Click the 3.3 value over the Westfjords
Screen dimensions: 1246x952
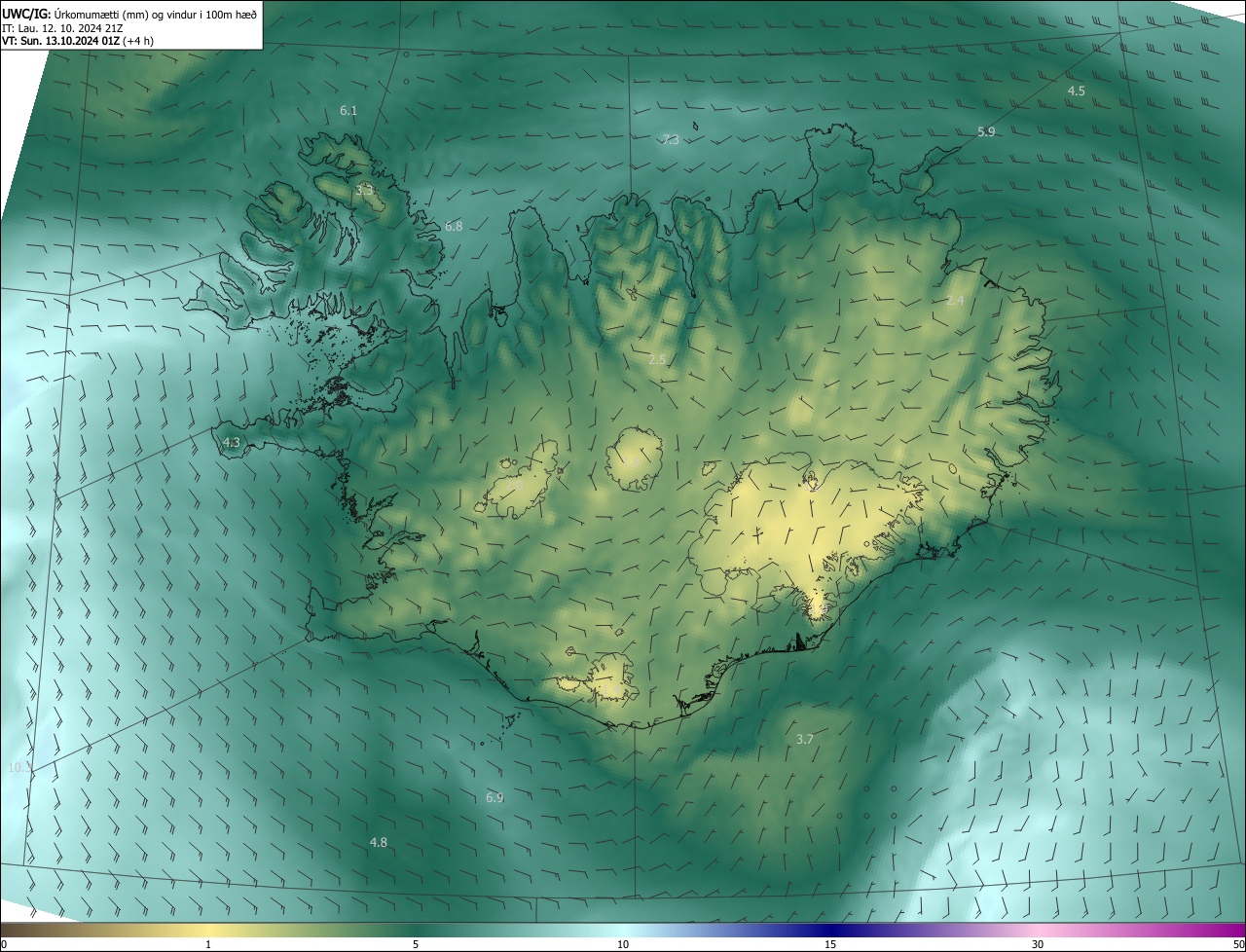click(364, 191)
